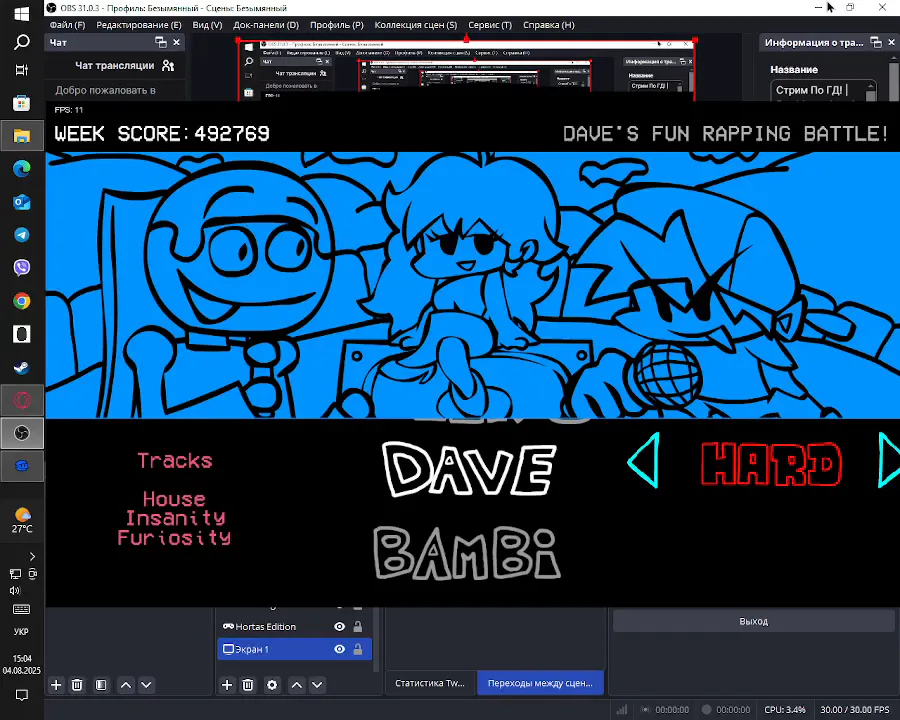The width and height of the screenshot is (900, 720).
Task: Open Steam from taskbar
Action: coord(22,367)
